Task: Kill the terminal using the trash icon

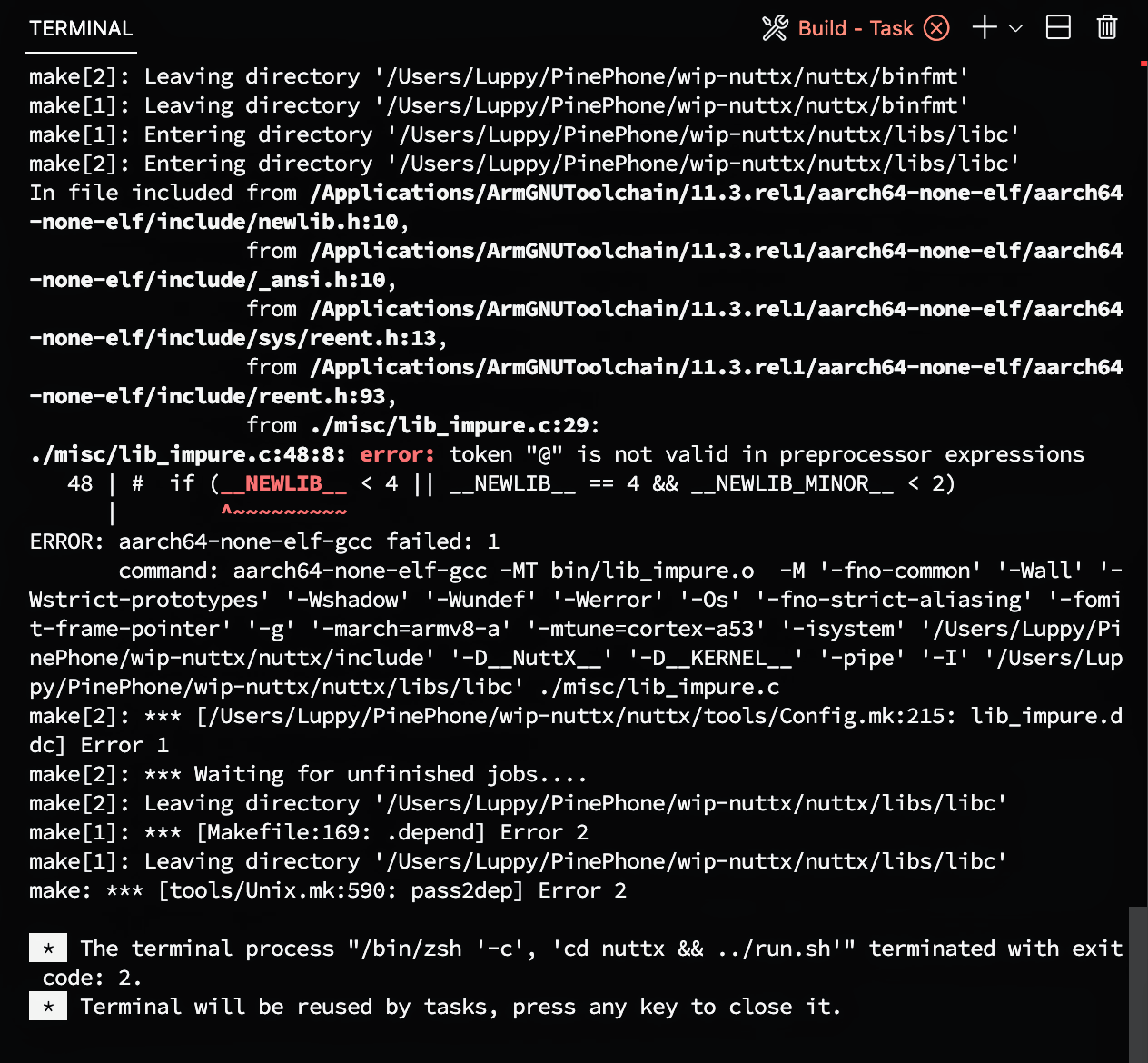Action: pyautogui.click(x=1106, y=28)
